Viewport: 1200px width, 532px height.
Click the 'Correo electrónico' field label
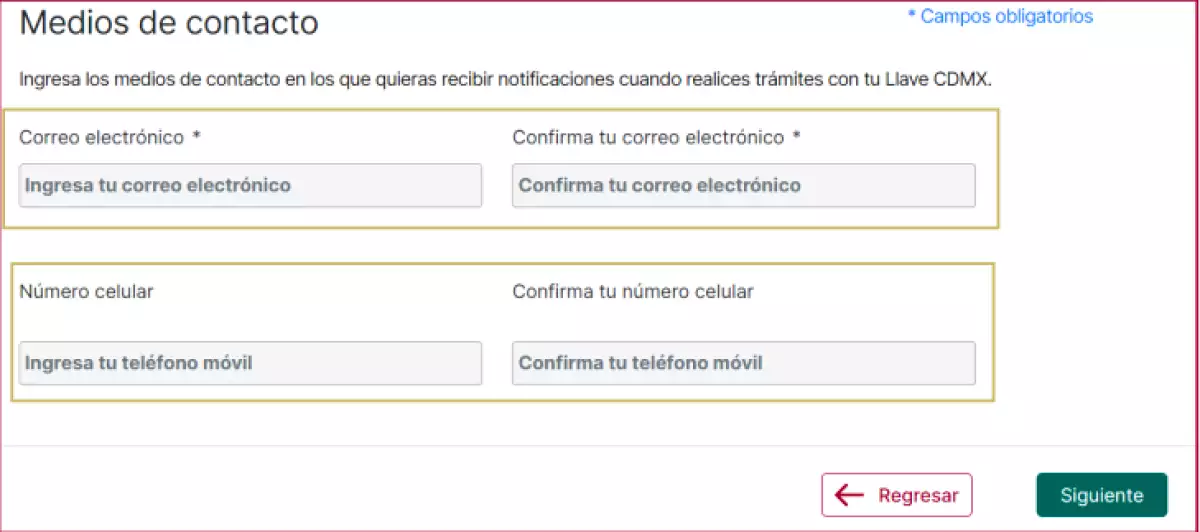101,138
